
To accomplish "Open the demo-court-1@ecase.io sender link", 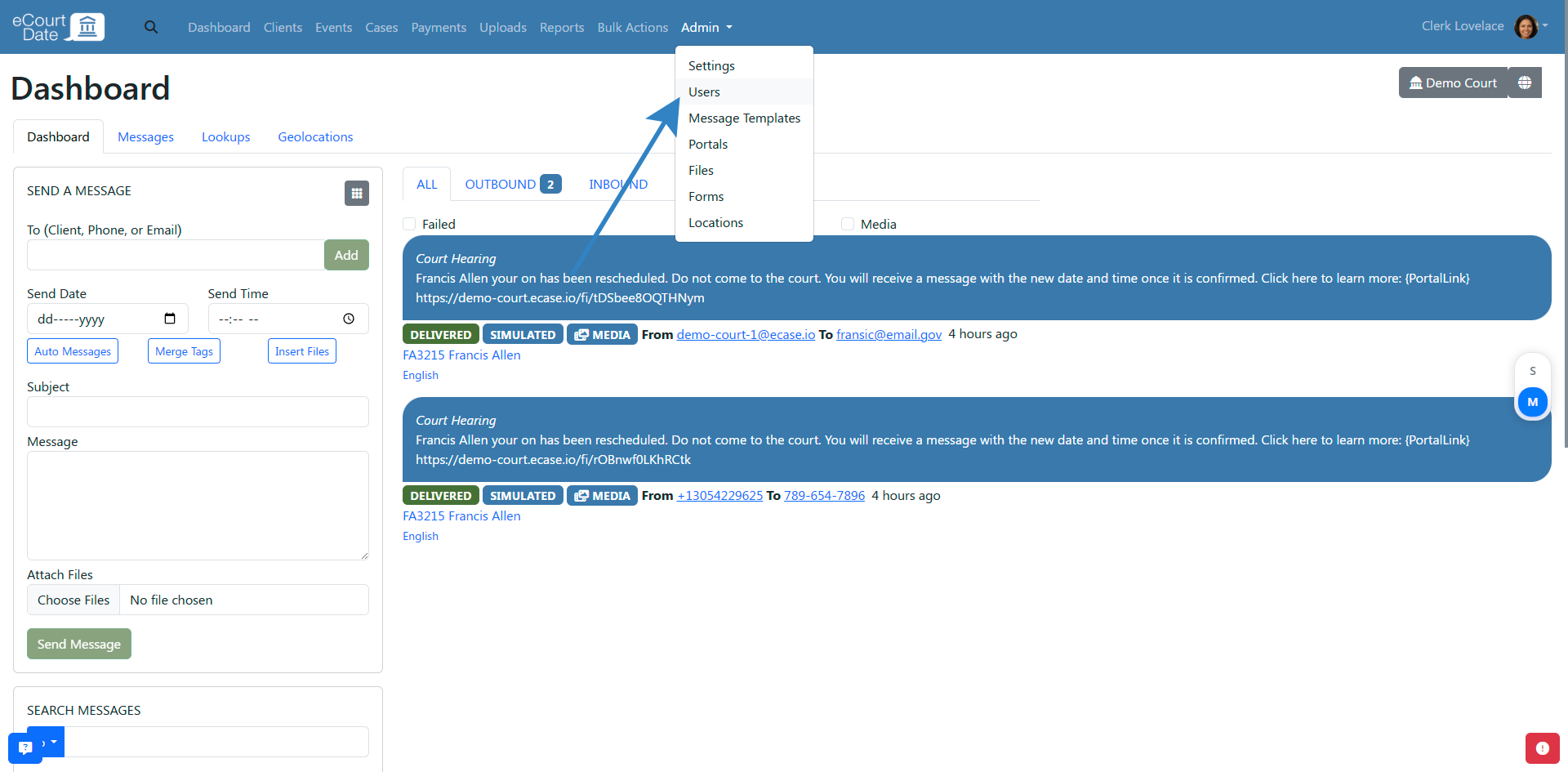I will (746, 334).
